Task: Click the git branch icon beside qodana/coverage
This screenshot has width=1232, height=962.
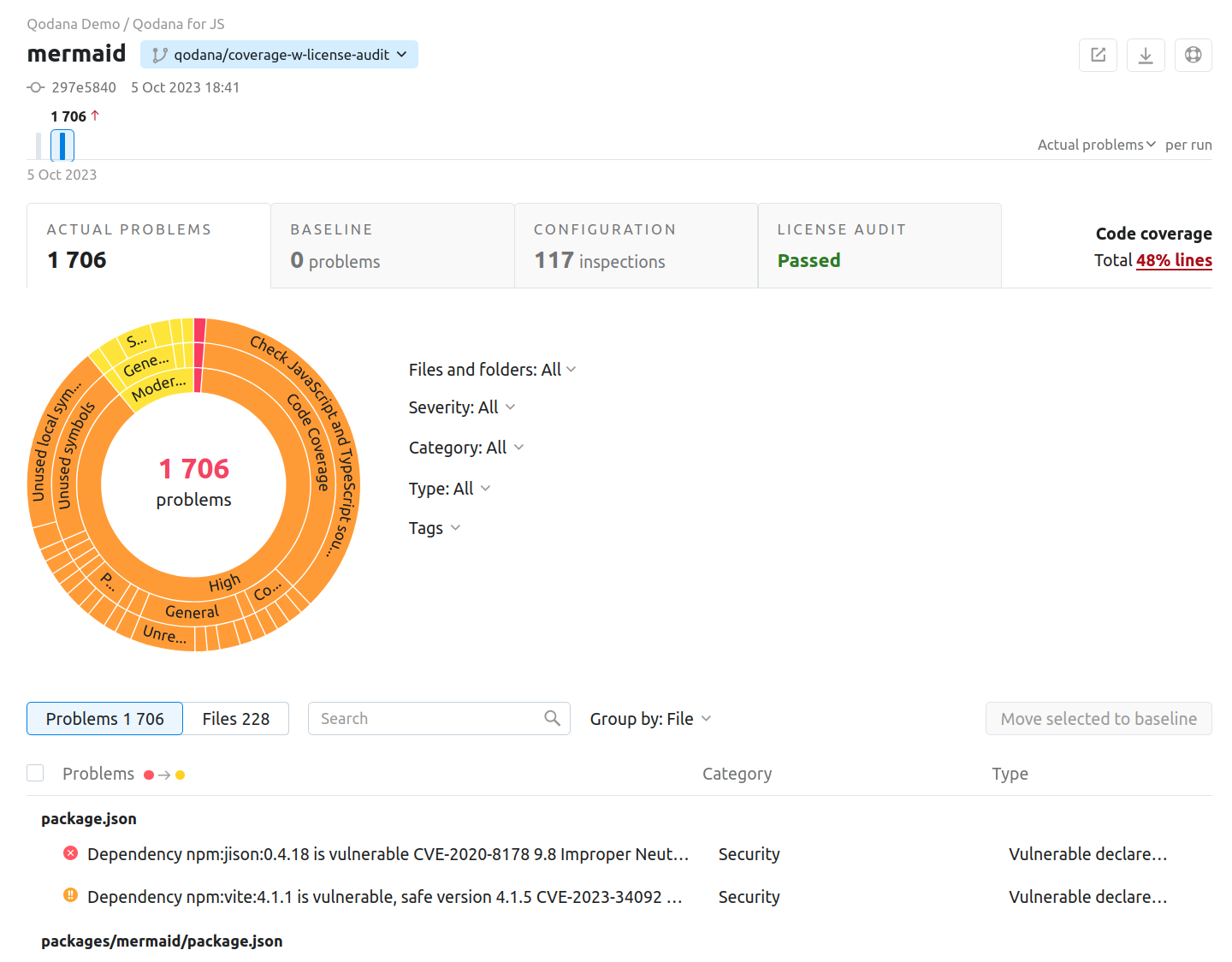Action: click(159, 55)
